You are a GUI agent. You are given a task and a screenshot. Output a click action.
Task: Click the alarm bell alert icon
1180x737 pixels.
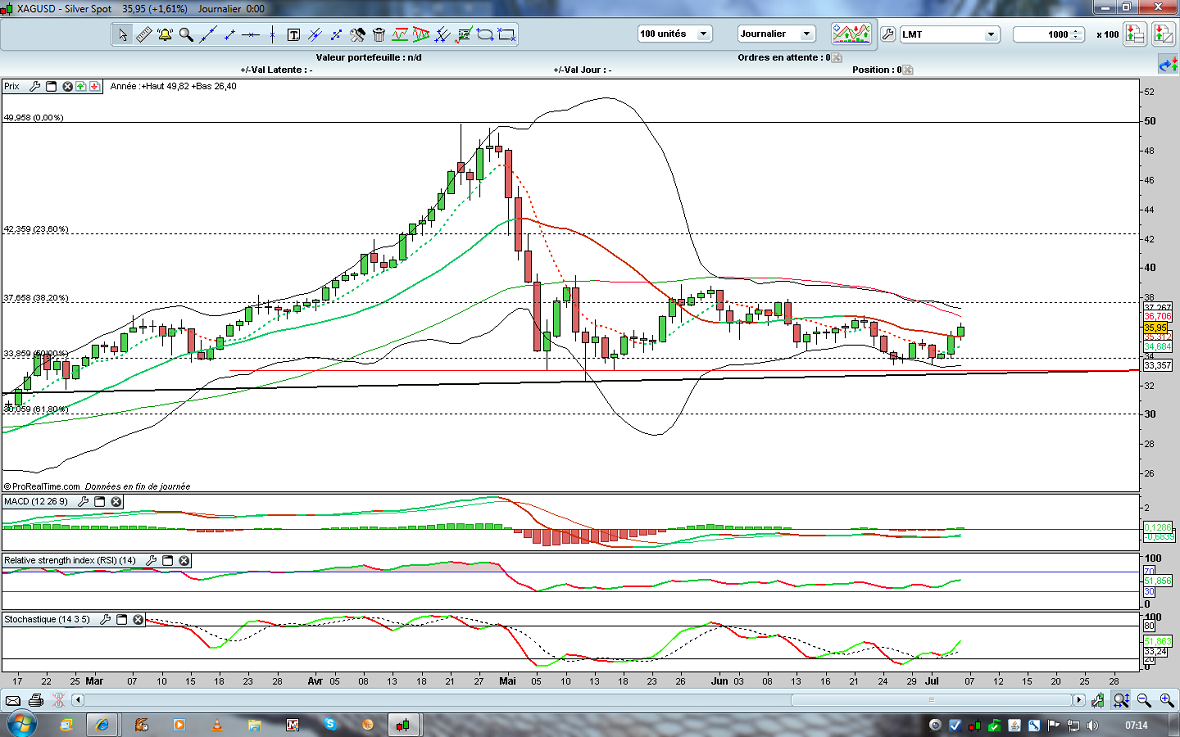pyautogui.click(x=164, y=35)
